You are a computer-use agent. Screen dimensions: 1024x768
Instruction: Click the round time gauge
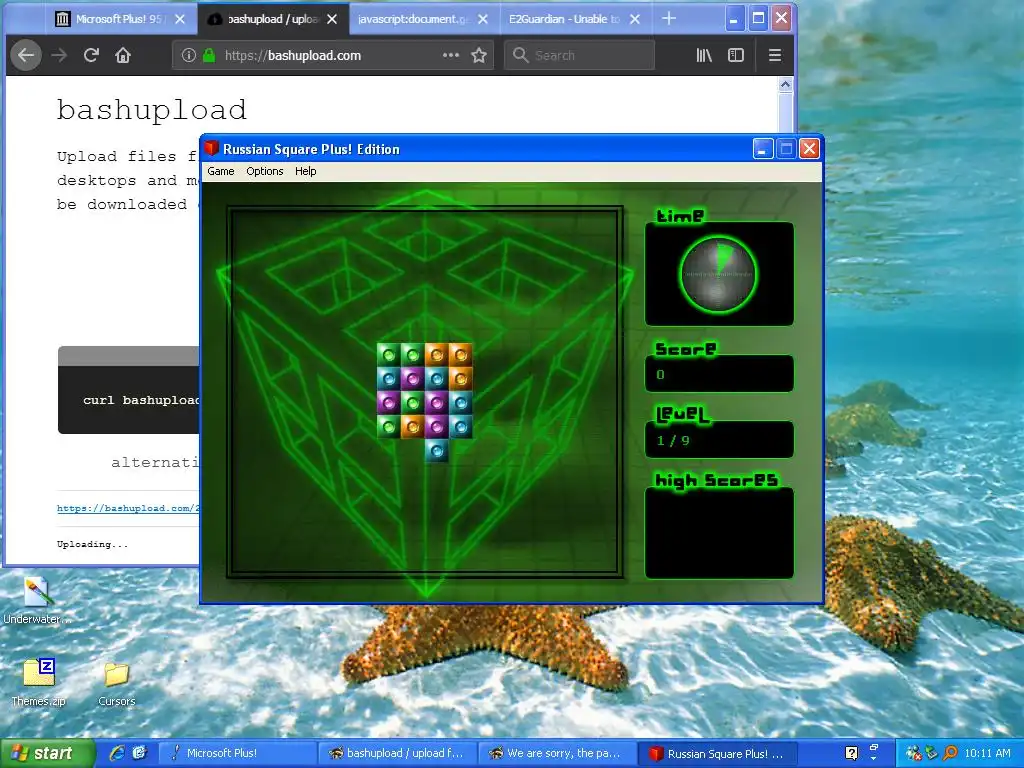[718, 274]
